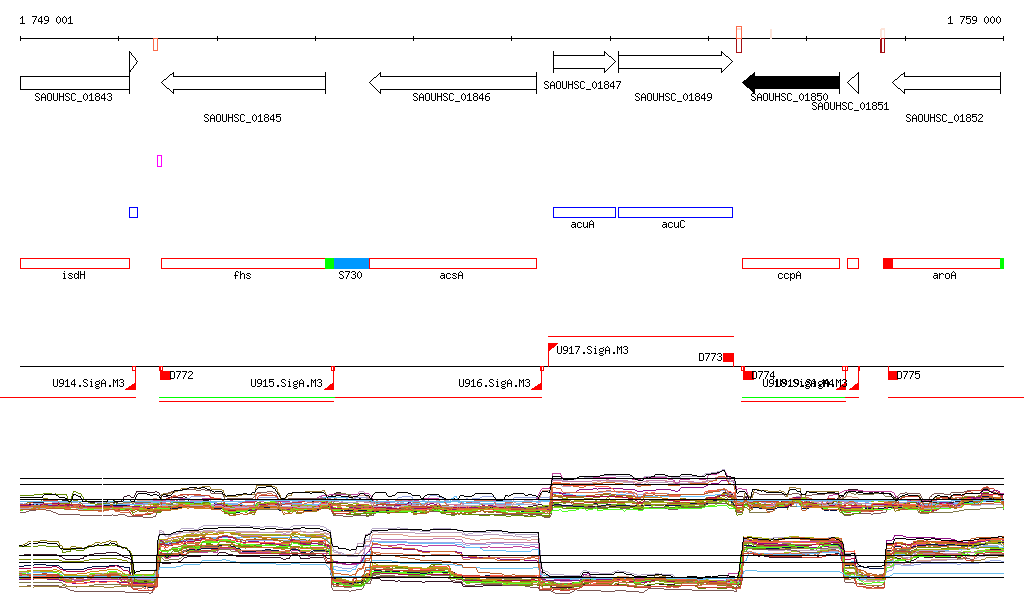This screenshot has height=611, width=1024.
Task: Select the ccpA red annotation box
Action: pos(791,263)
